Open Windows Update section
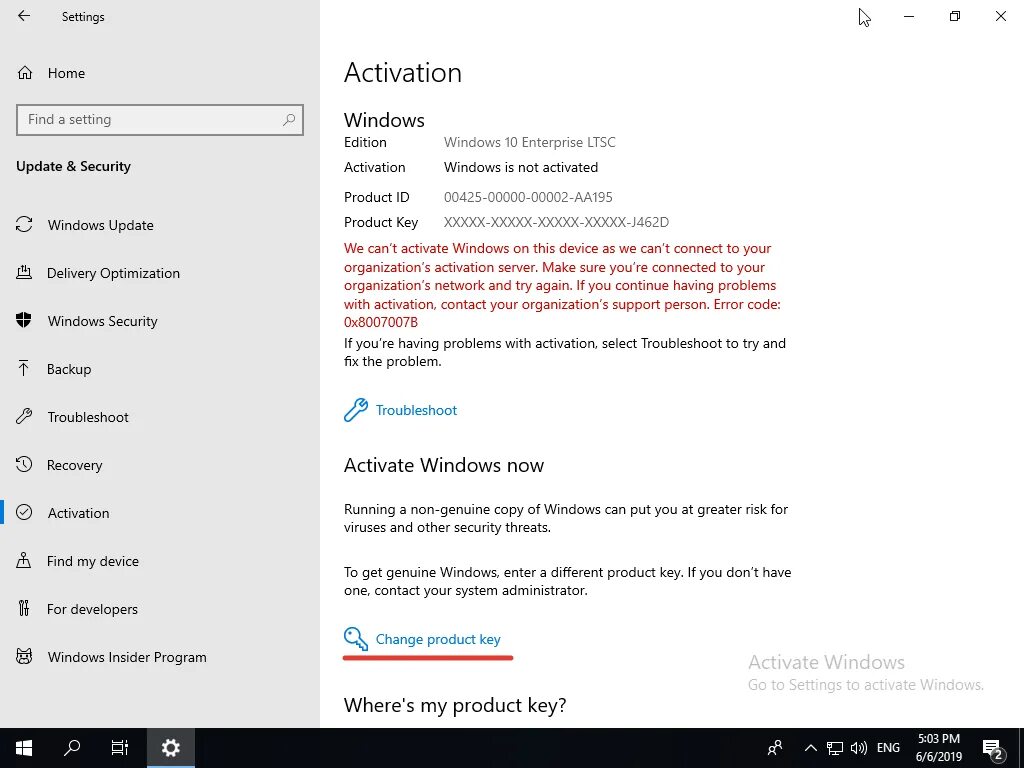Viewport: 1024px width, 768px height. pos(160,225)
